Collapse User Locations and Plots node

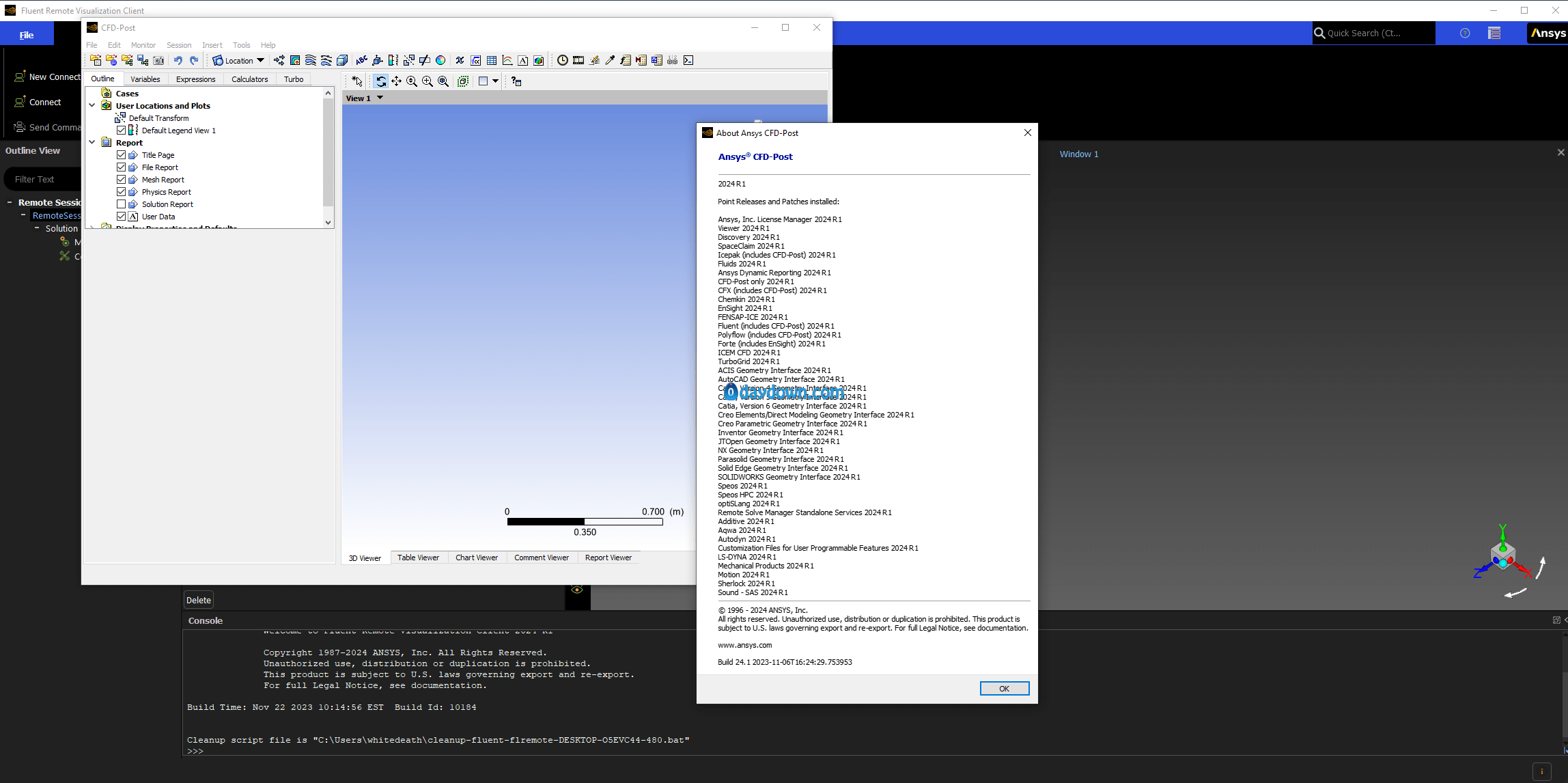(92, 105)
